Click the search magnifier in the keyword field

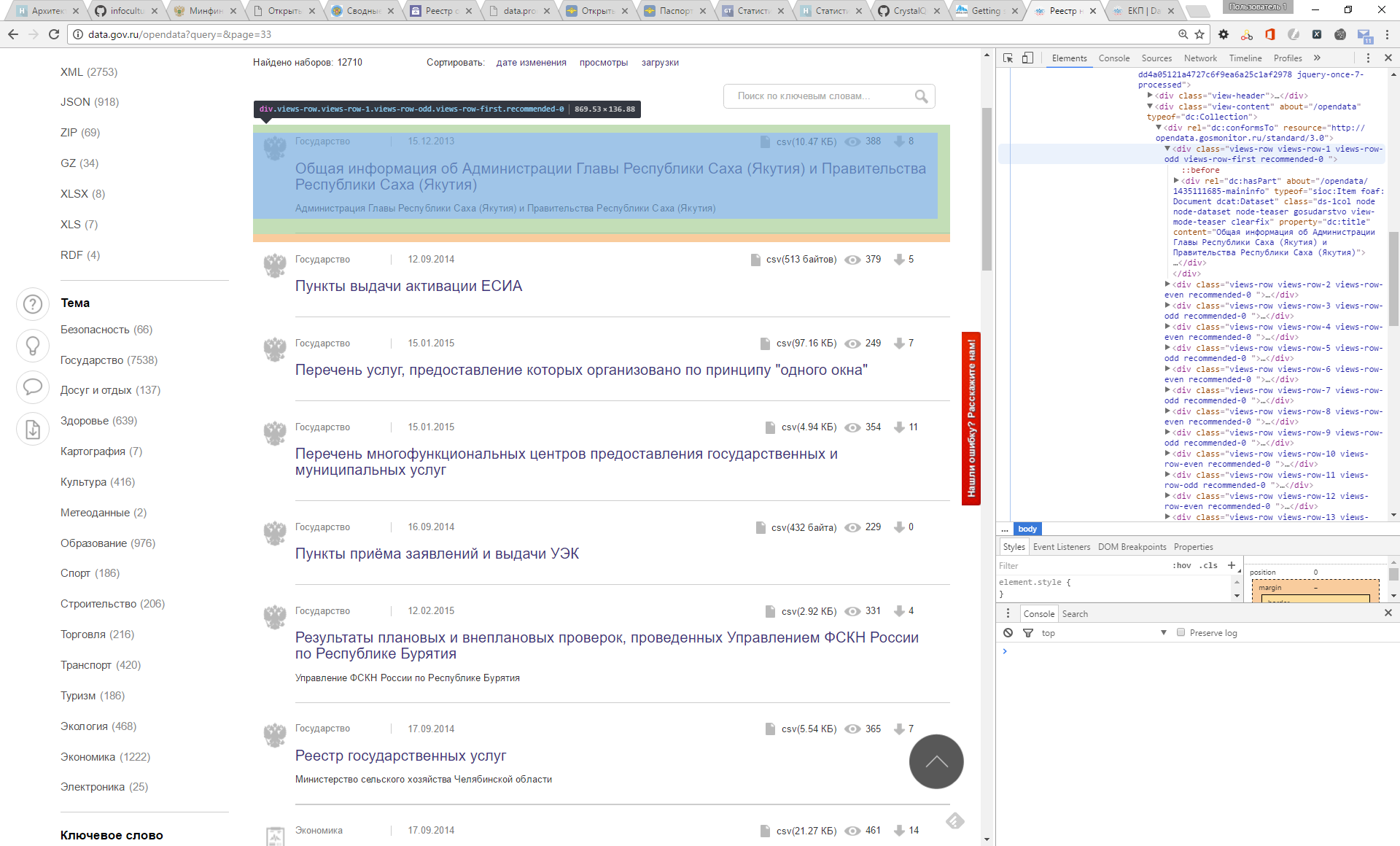(921, 96)
